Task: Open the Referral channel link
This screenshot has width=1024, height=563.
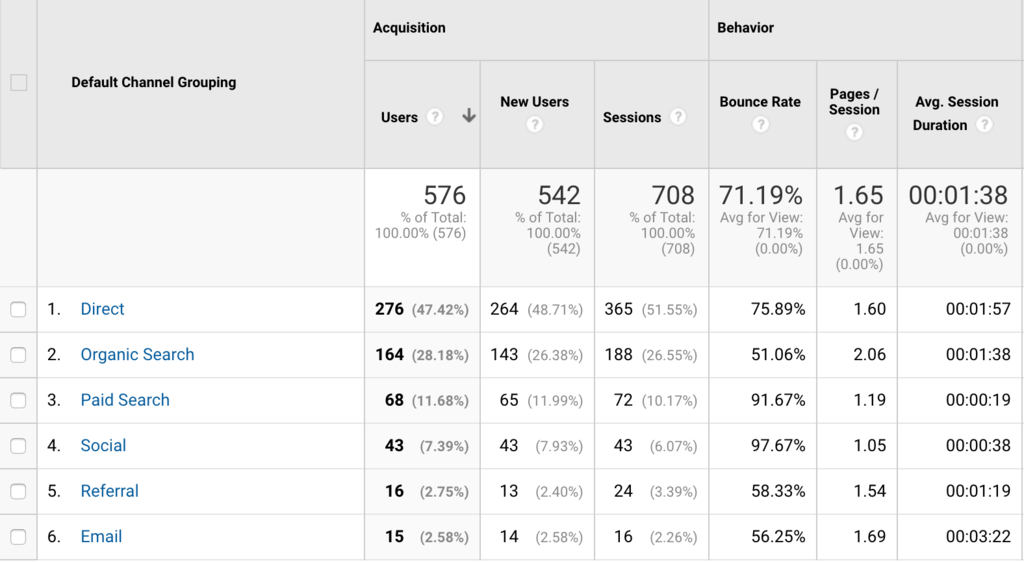Action: point(109,491)
